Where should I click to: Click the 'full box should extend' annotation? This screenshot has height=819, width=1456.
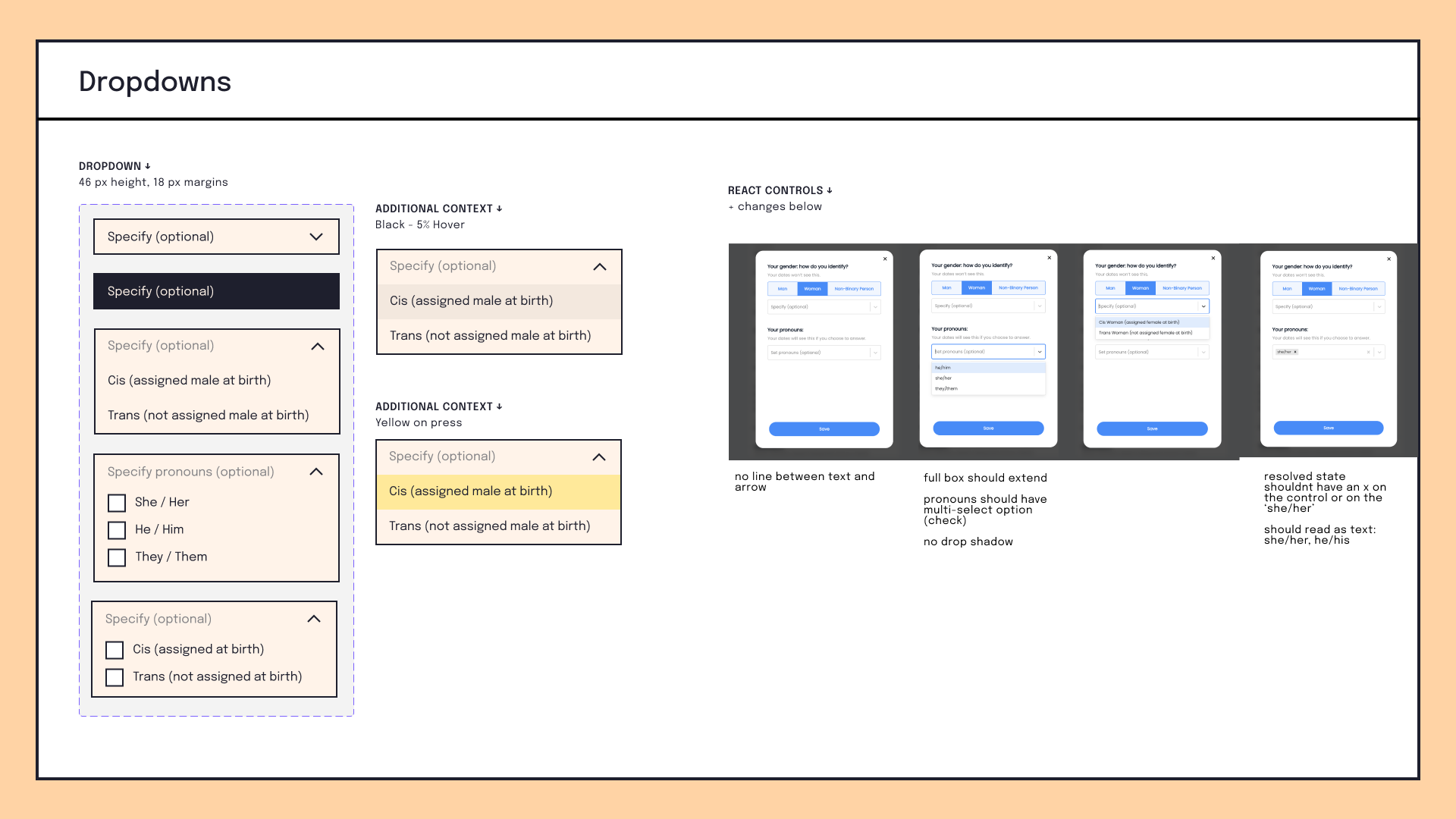tap(985, 478)
